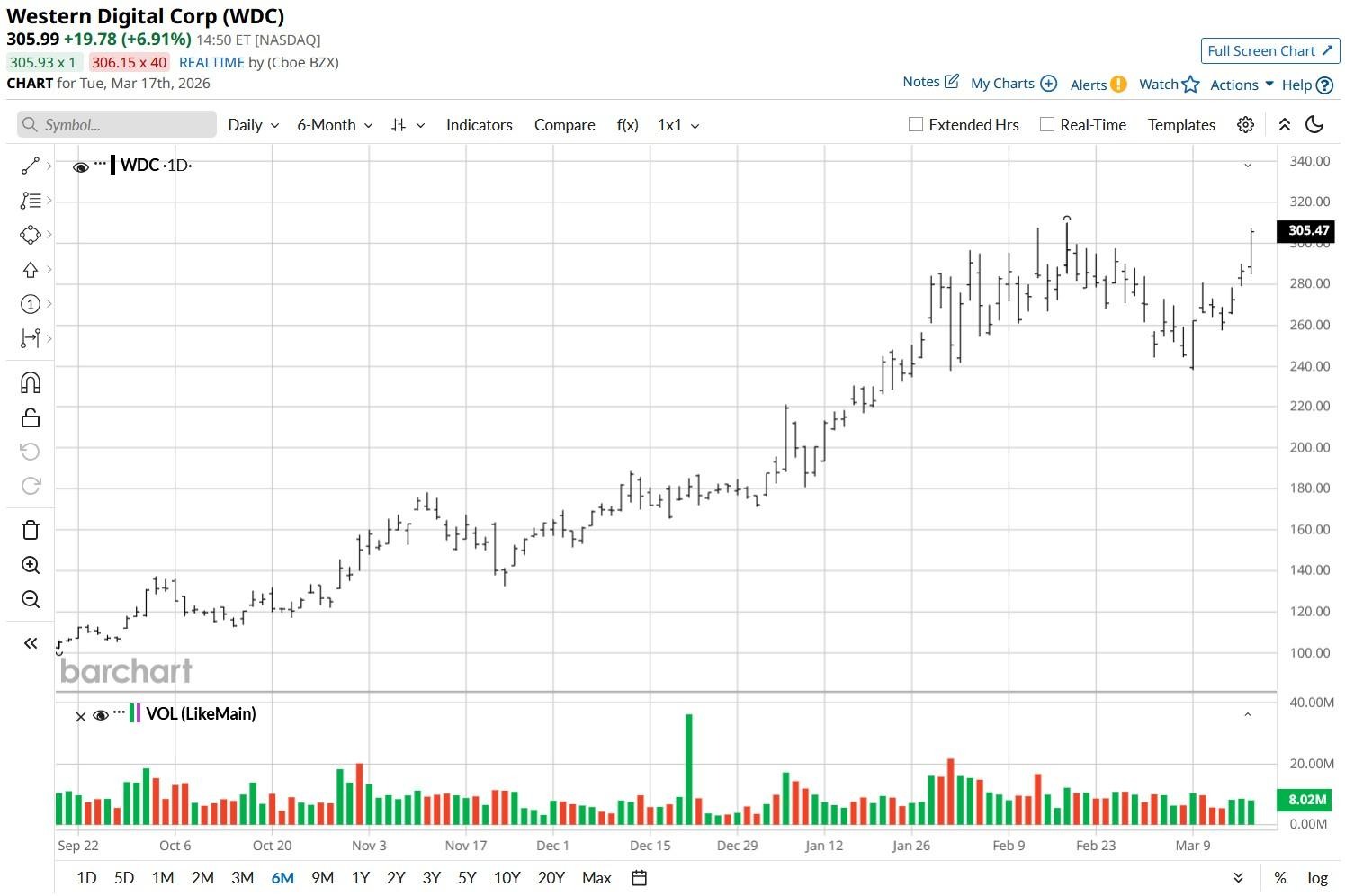
Task: Toggle percent scale button
Action: [x=1279, y=878]
